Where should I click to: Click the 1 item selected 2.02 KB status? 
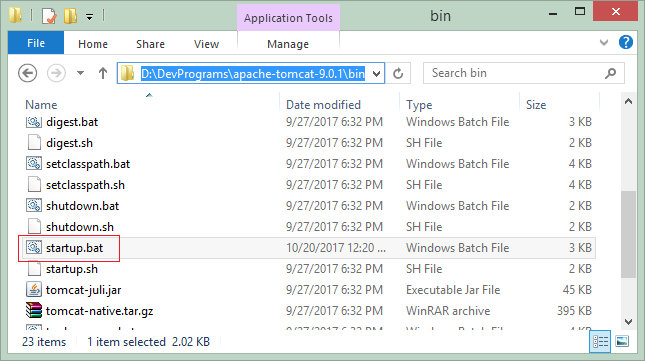148,342
